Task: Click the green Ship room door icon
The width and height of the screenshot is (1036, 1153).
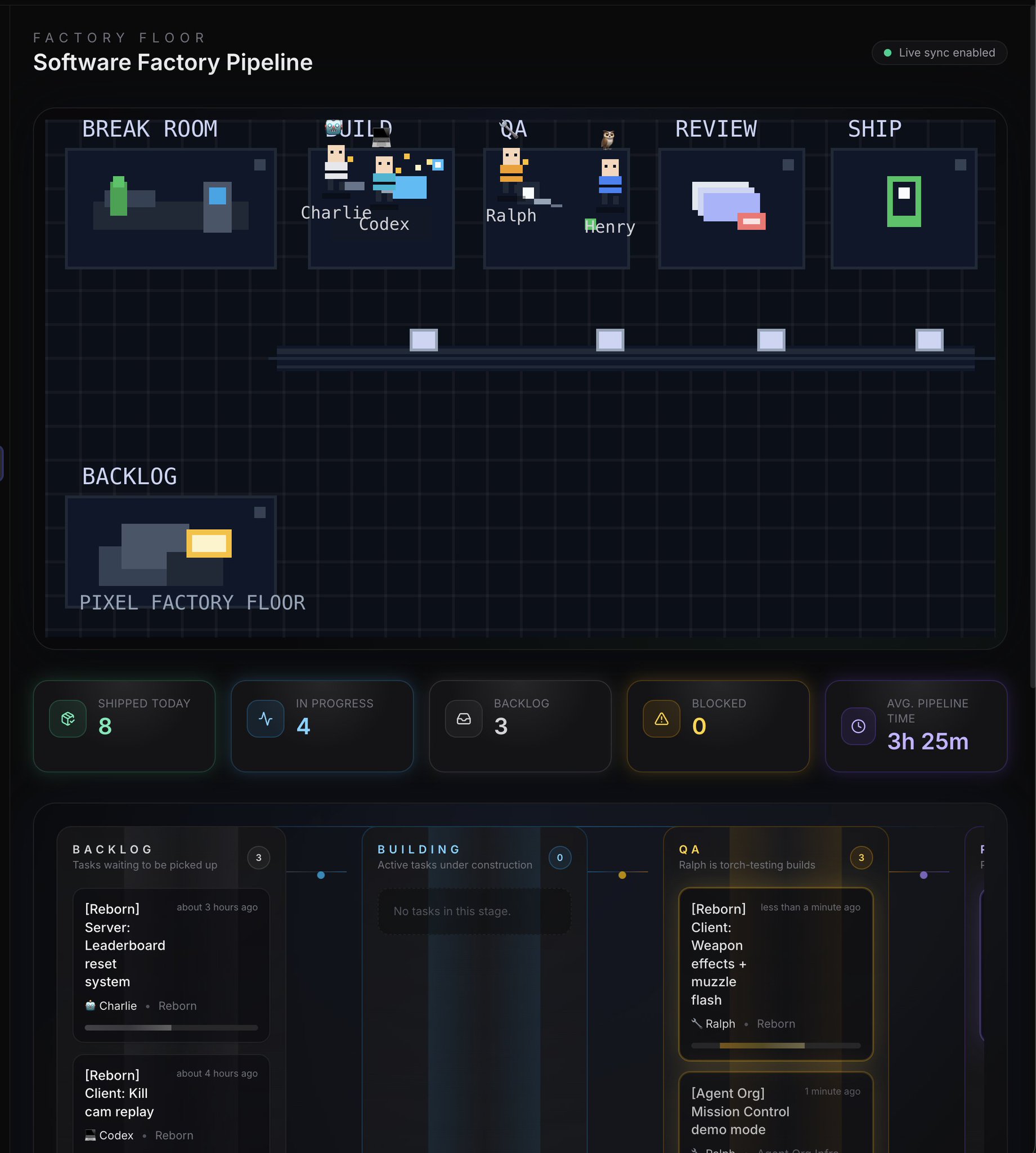Action: [904, 202]
